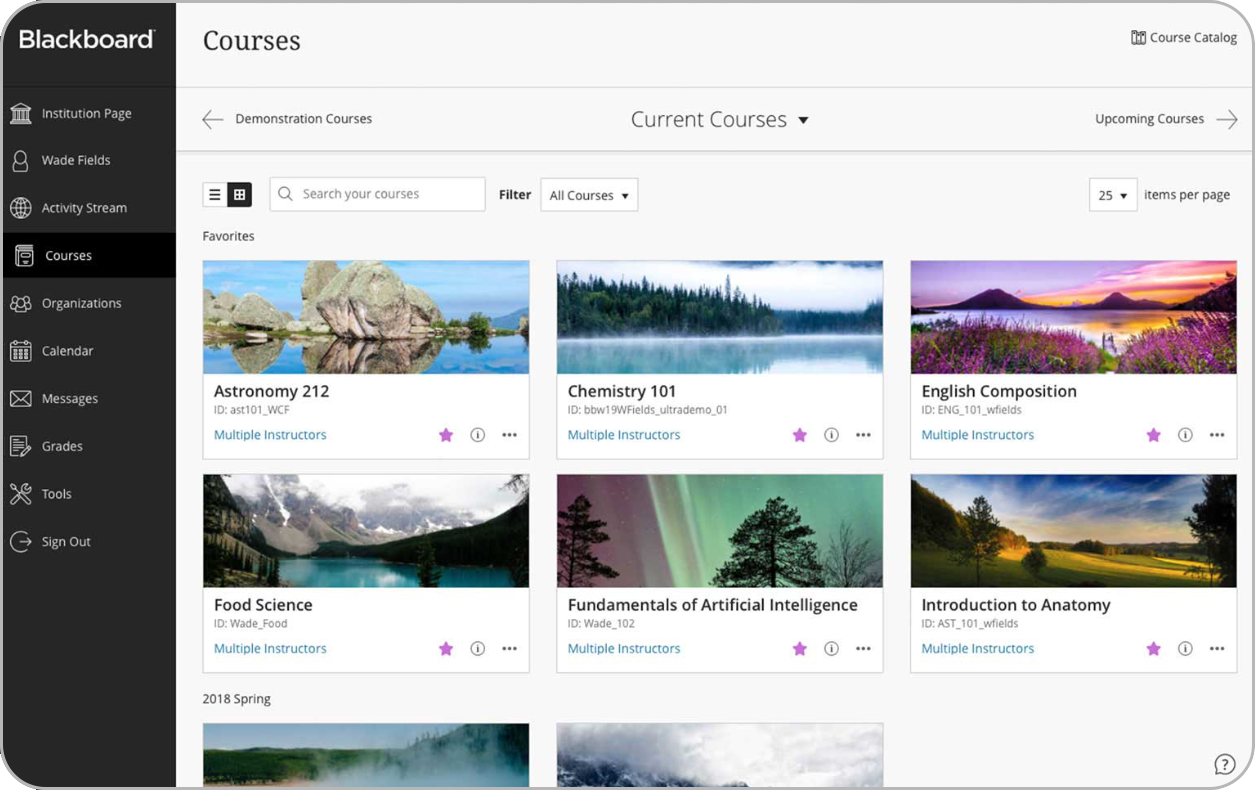The width and height of the screenshot is (1257, 790).
Task: Click the Search your courses field
Action: 385,194
